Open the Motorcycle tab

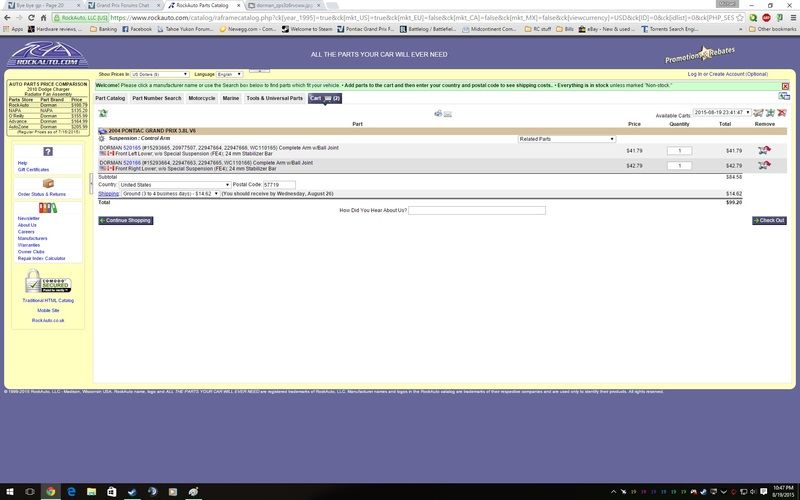(x=202, y=98)
